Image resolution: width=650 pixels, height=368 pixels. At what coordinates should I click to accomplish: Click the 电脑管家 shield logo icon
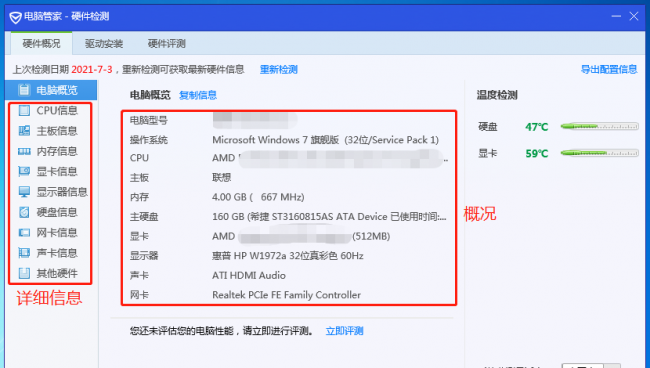coord(15,17)
